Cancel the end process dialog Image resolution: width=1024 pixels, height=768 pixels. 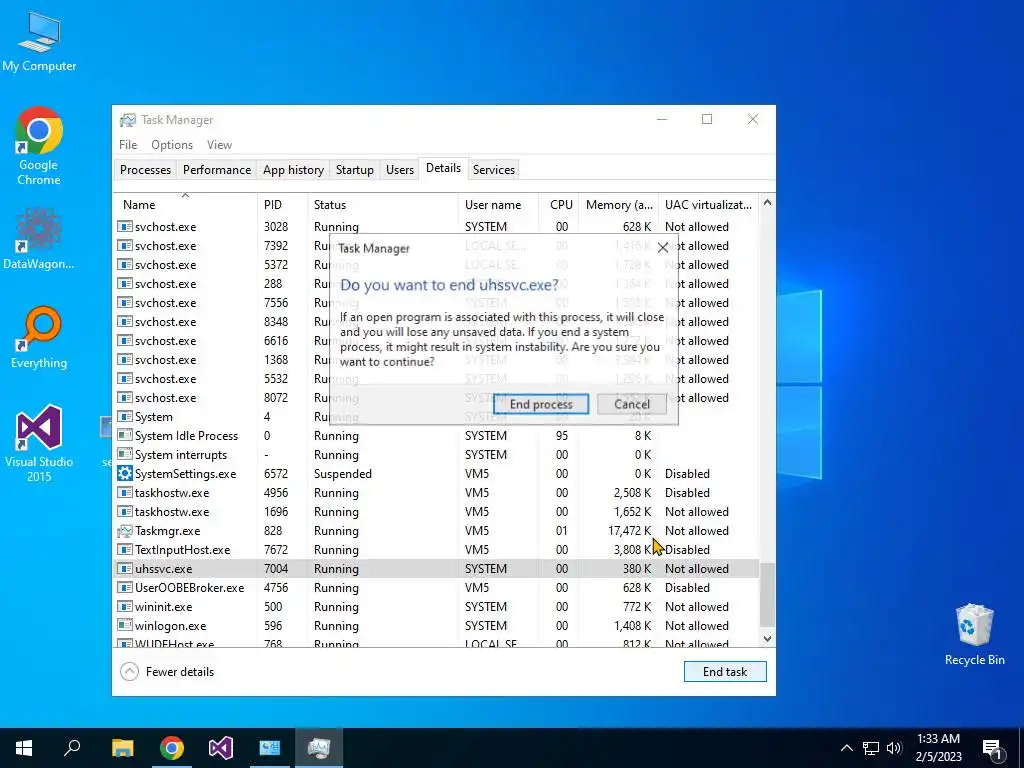click(632, 404)
